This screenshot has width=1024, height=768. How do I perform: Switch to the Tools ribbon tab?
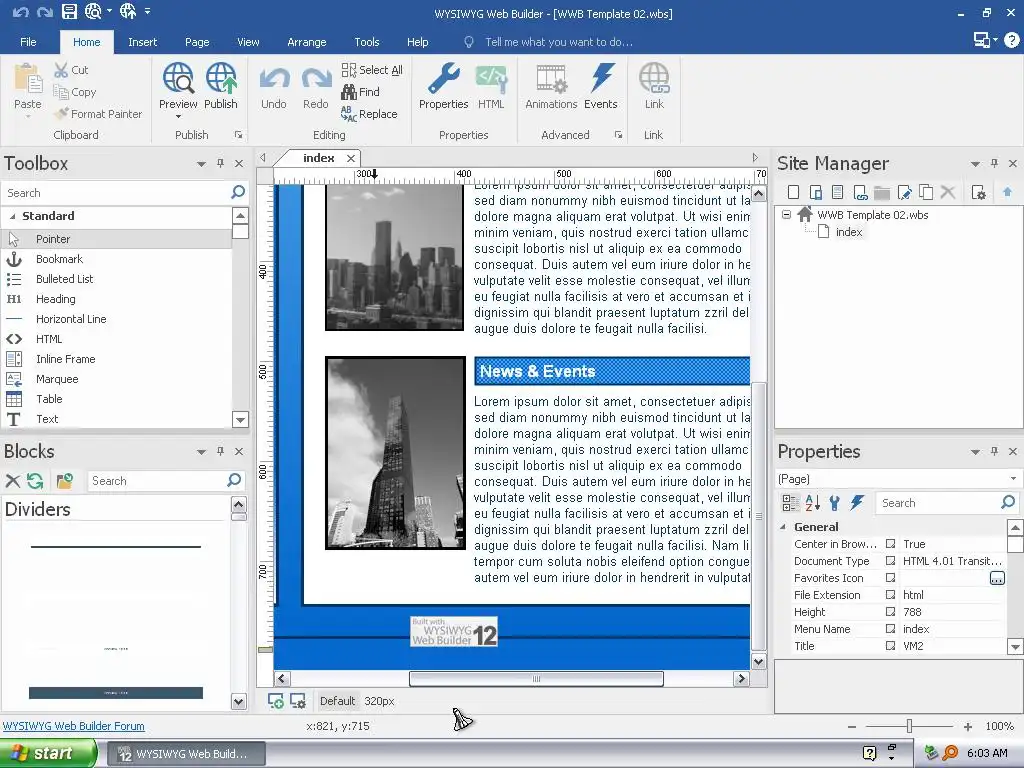pyautogui.click(x=366, y=42)
